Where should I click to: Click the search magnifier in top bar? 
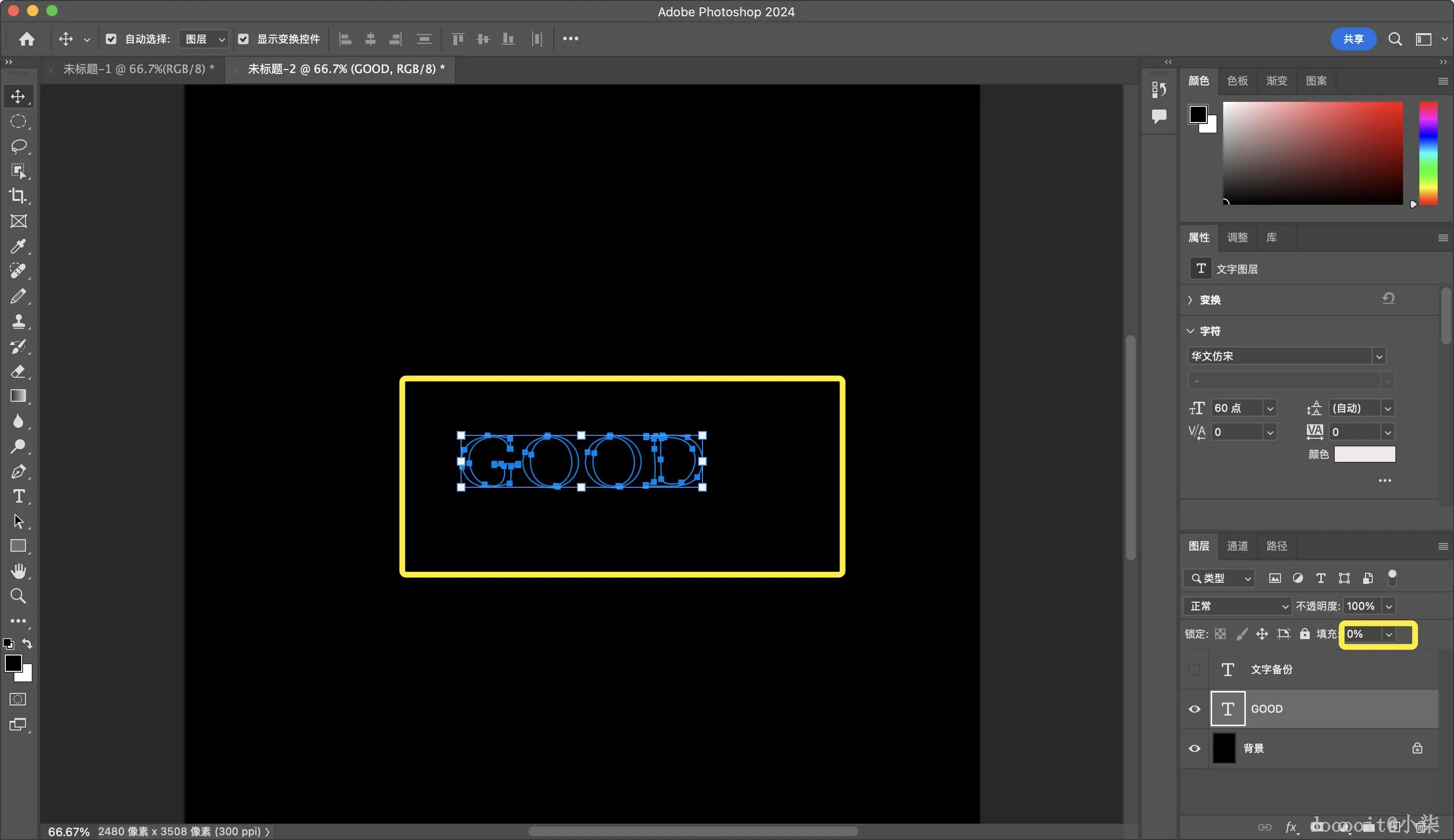(1394, 38)
